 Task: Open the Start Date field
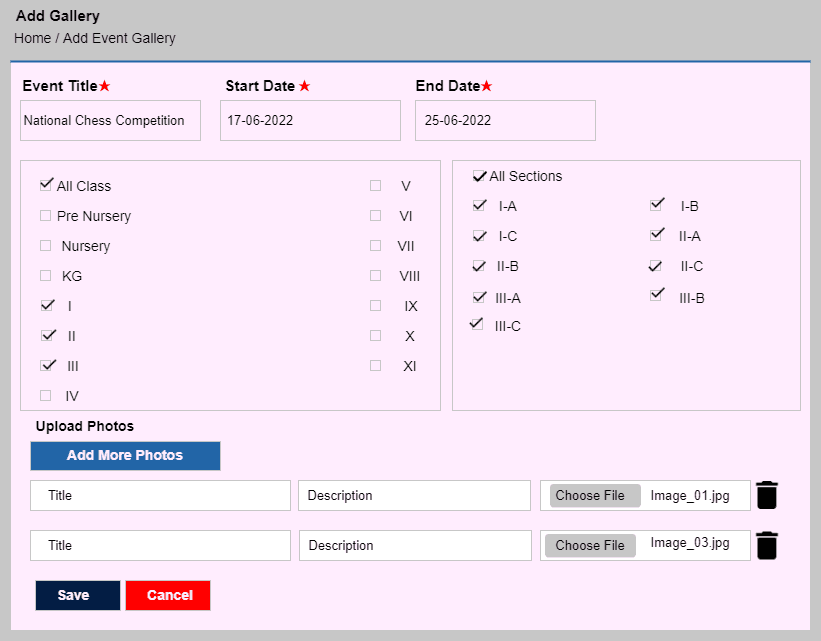[310, 120]
